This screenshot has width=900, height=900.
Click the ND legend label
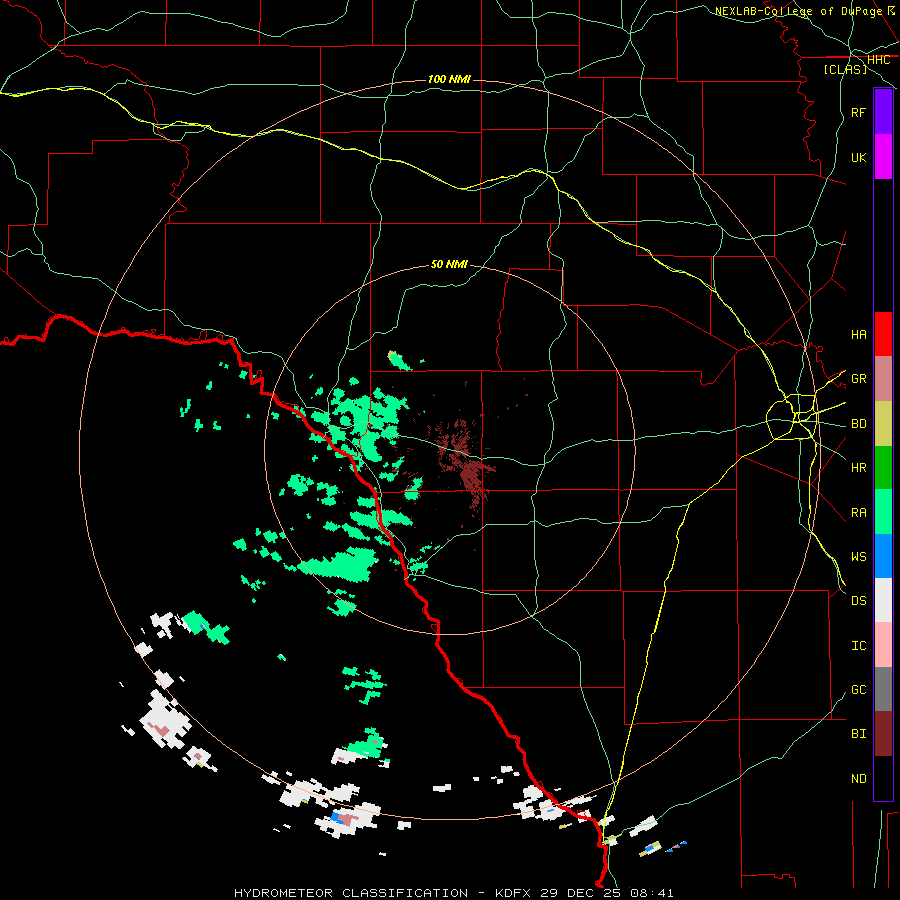[x=858, y=779]
